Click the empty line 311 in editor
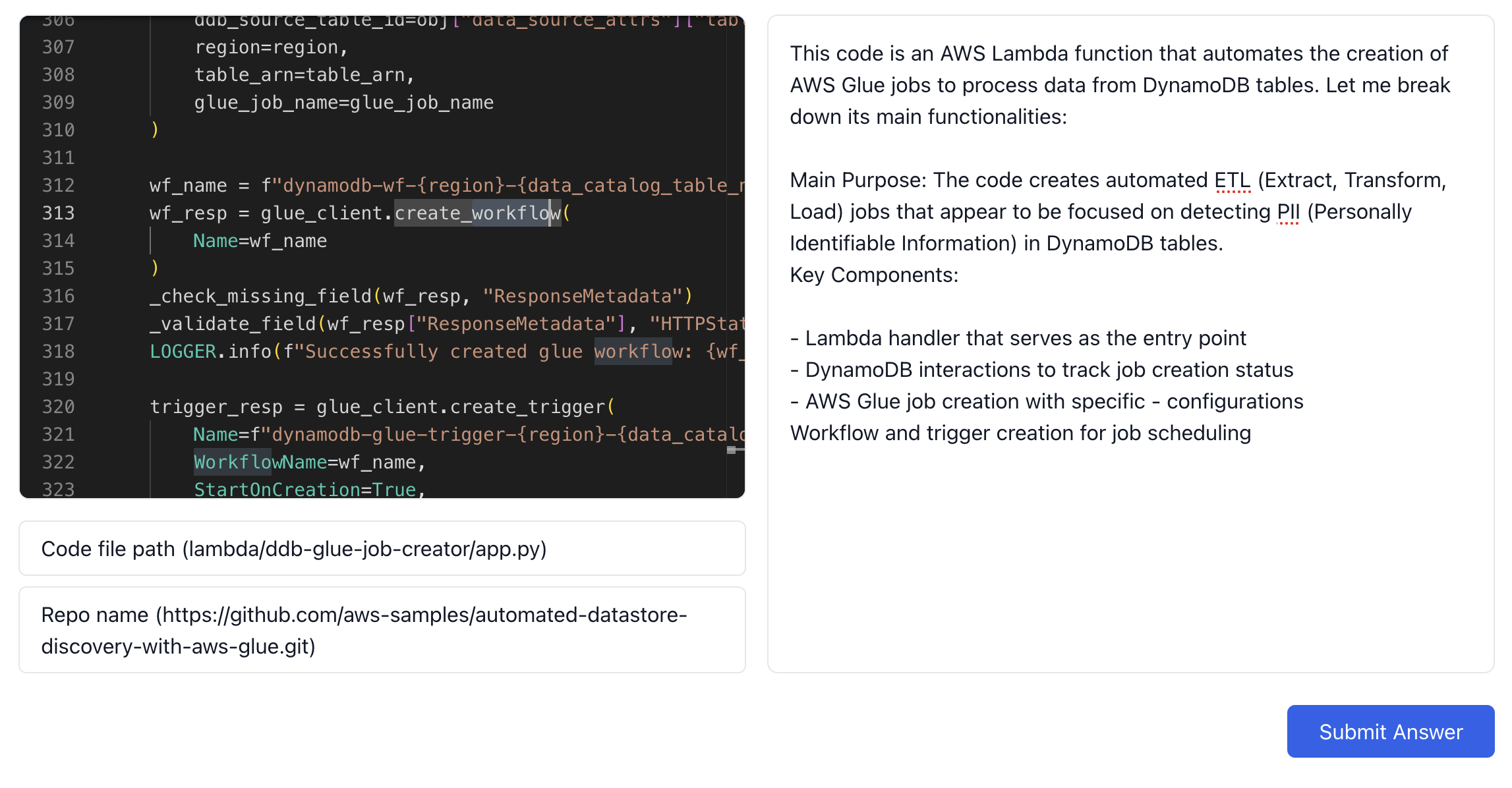 395,157
